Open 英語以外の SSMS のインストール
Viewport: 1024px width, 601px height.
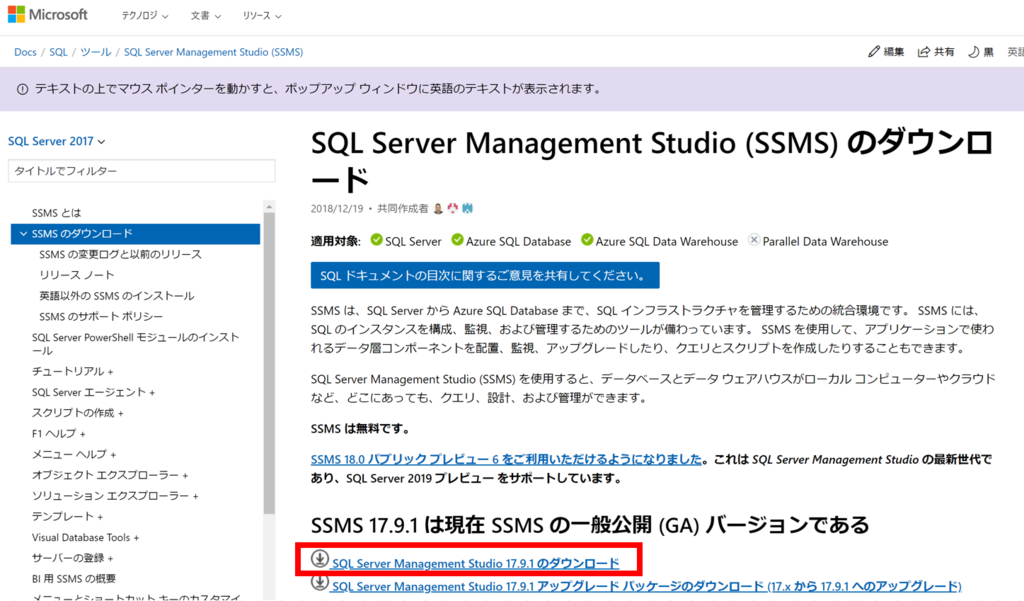point(116,296)
